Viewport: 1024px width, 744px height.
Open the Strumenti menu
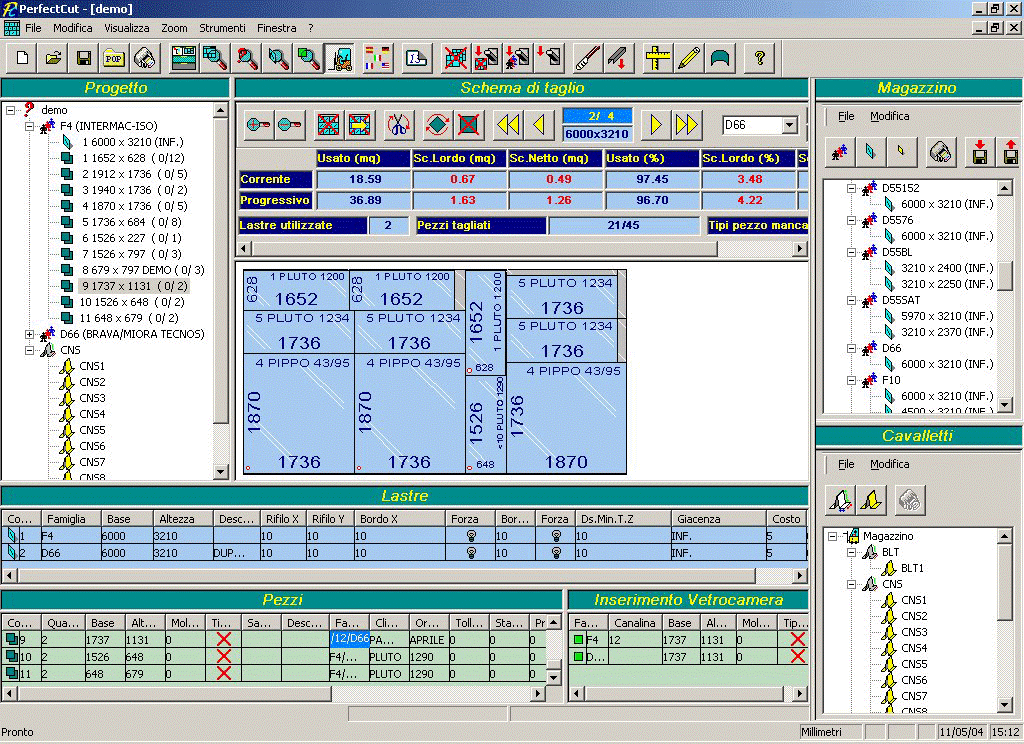click(223, 28)
